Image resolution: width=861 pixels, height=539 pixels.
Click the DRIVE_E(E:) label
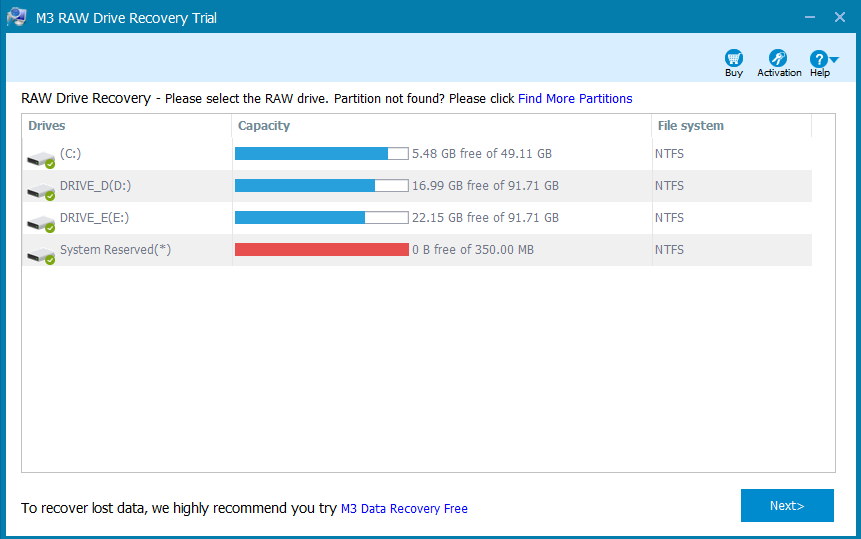94,217
